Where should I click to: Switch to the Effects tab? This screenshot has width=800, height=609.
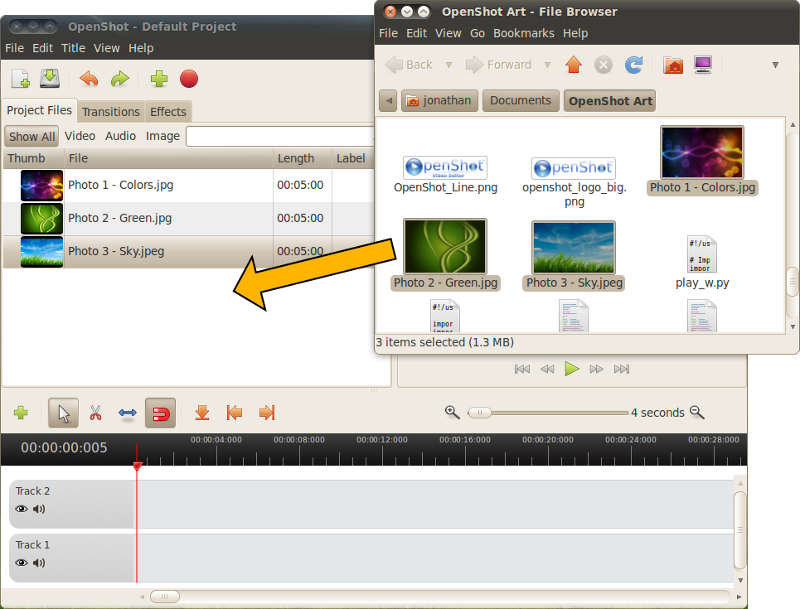[x=168, y=112]
